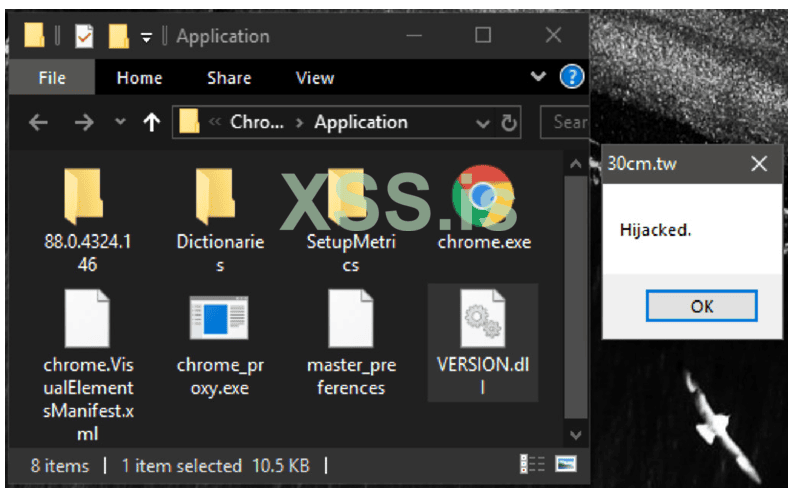Click the 30cm.tw dialog title text
Image resolution: width=796 pixels, height=489 pixels.
(642, 164)
